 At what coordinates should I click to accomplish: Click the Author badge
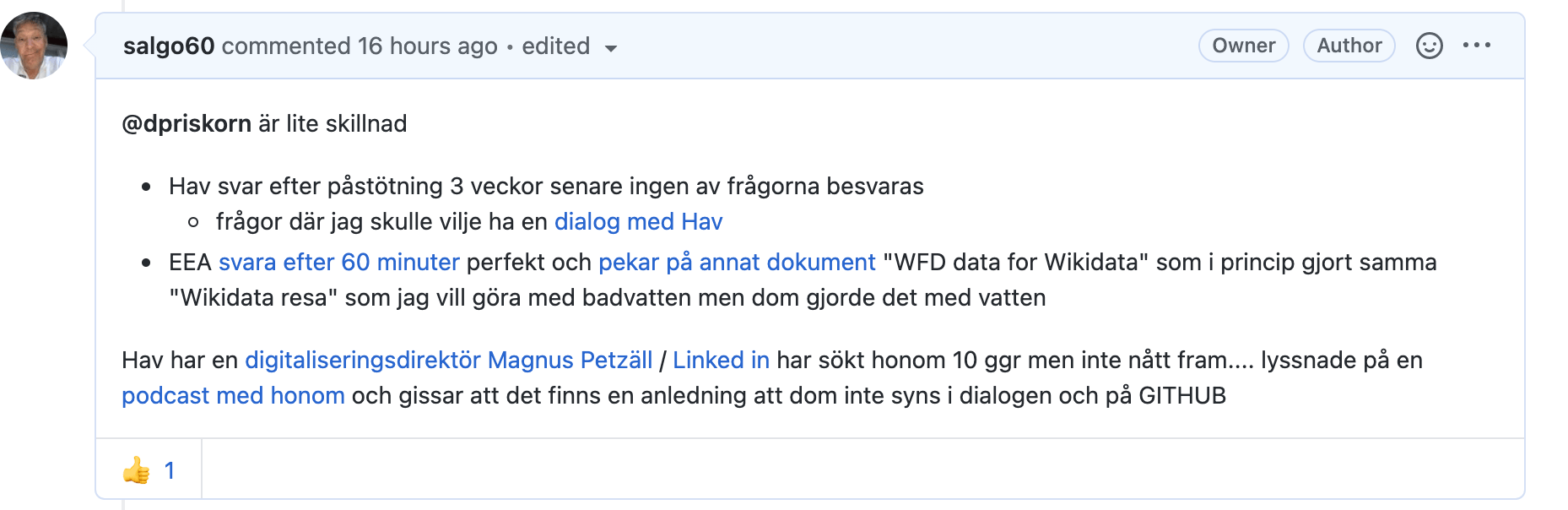click(x=1349, y=46)
